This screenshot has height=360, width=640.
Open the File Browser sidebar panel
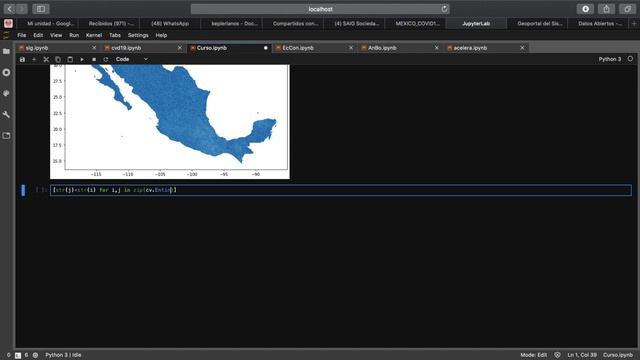tap(6, 51)
